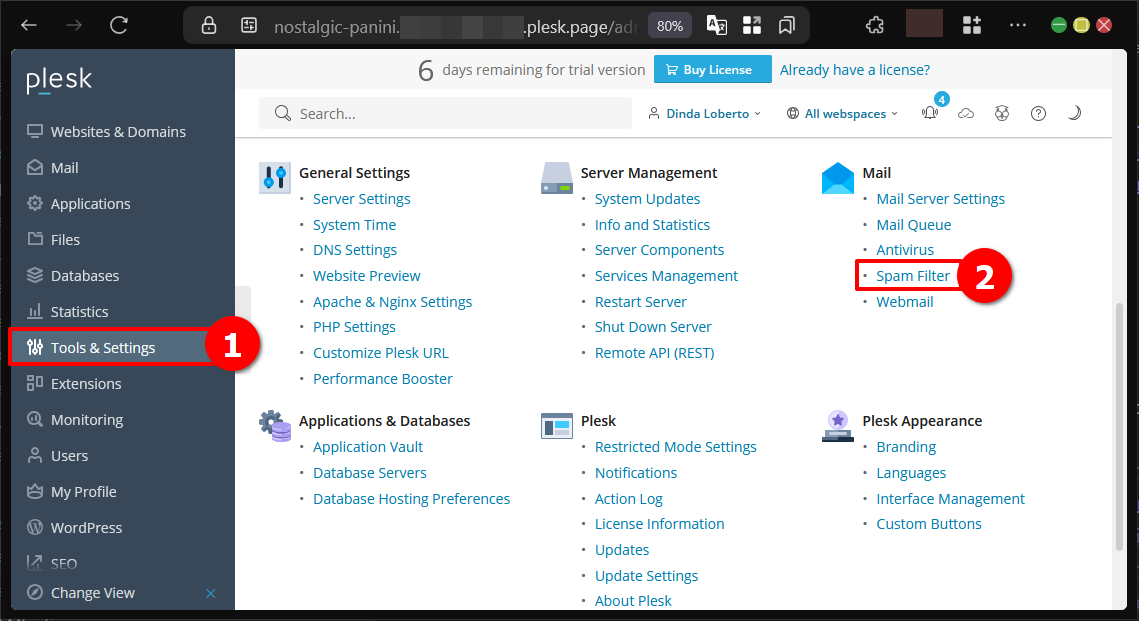Toggle dark mode with the moon icon

tap(1074, 113)
